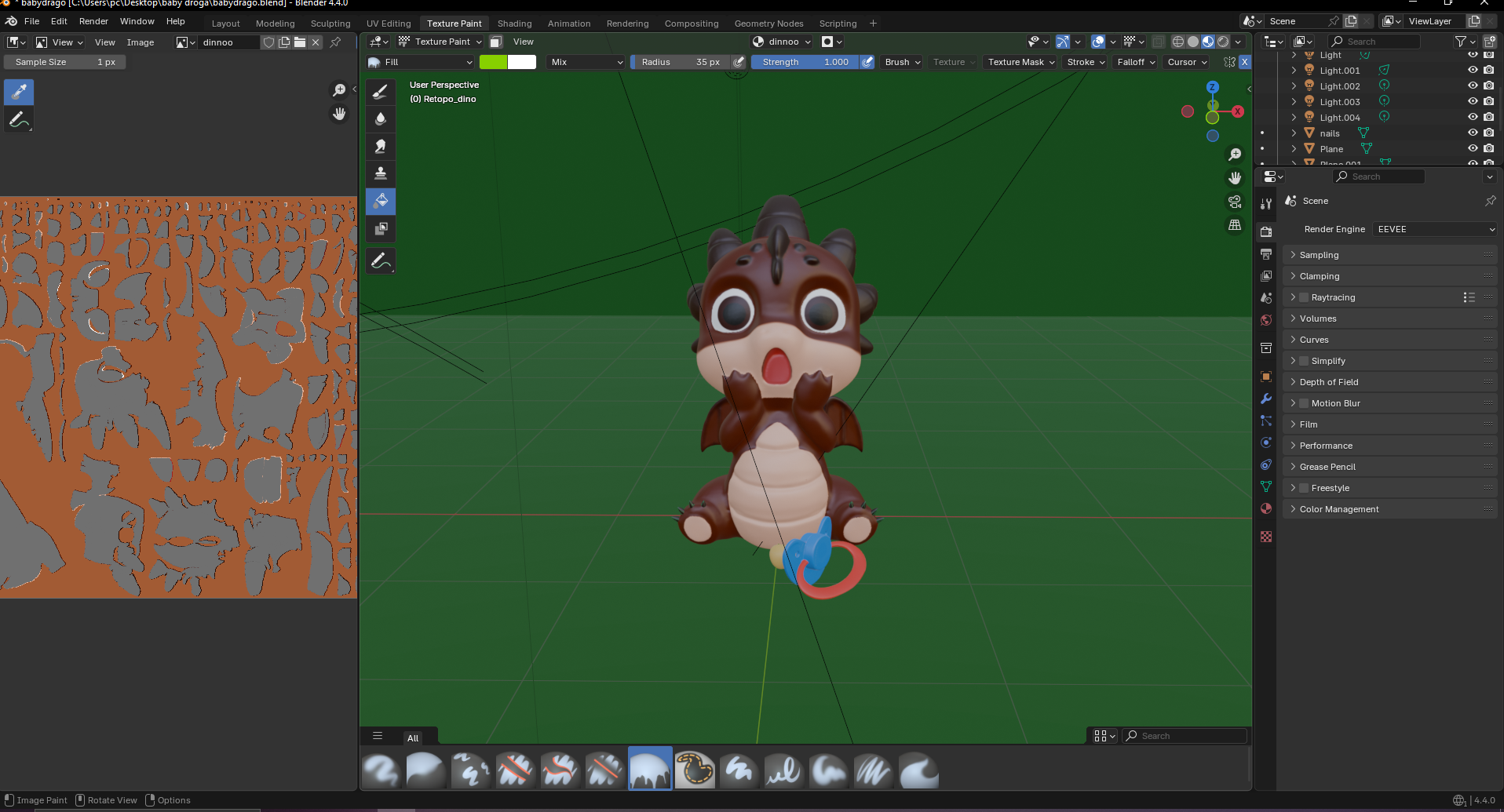Hide Light.002 in the viewport

tap(1473, 86)
